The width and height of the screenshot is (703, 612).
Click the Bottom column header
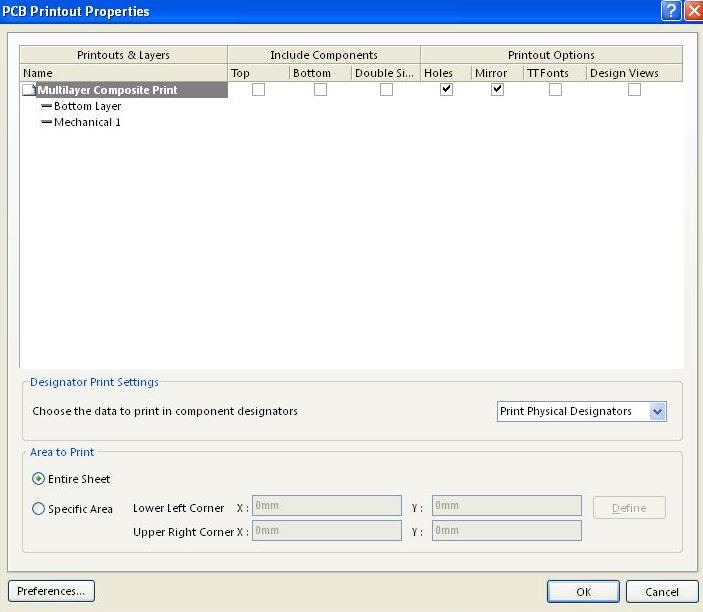tap(320, 73)
